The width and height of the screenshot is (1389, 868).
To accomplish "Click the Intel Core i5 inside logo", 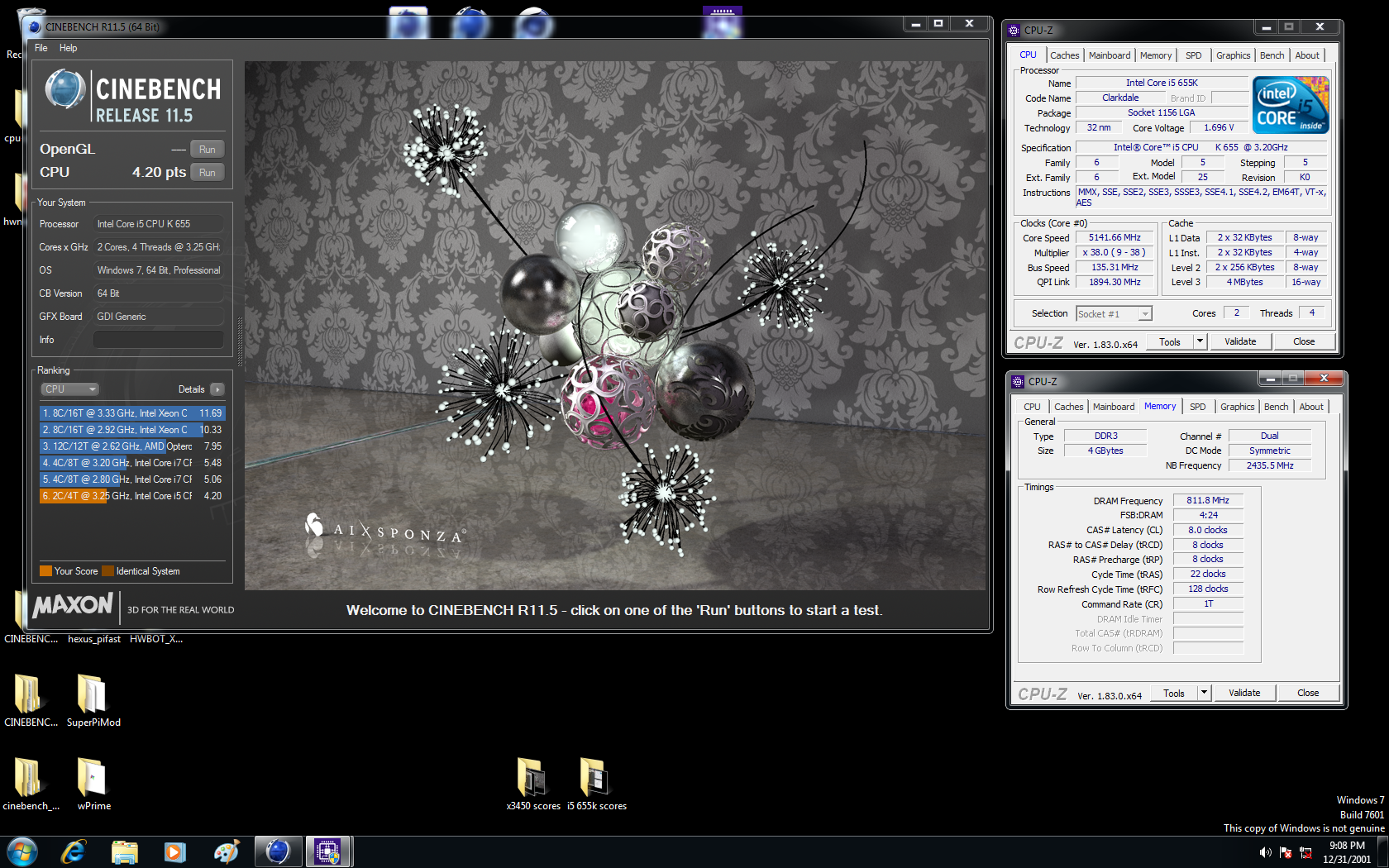I will [x=1291, y=105].
